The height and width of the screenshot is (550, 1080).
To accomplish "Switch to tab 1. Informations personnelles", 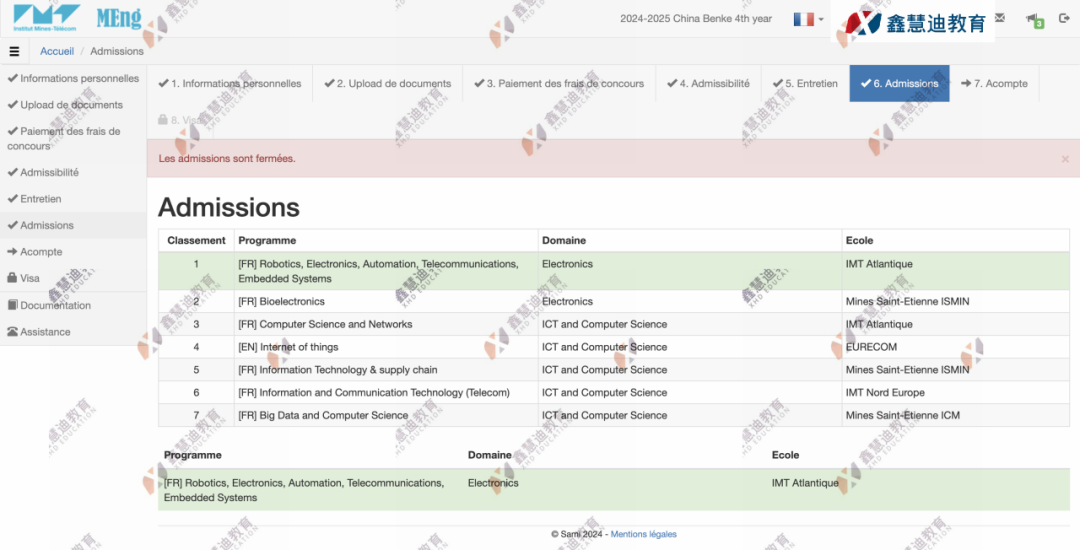I will pos(230,83).
